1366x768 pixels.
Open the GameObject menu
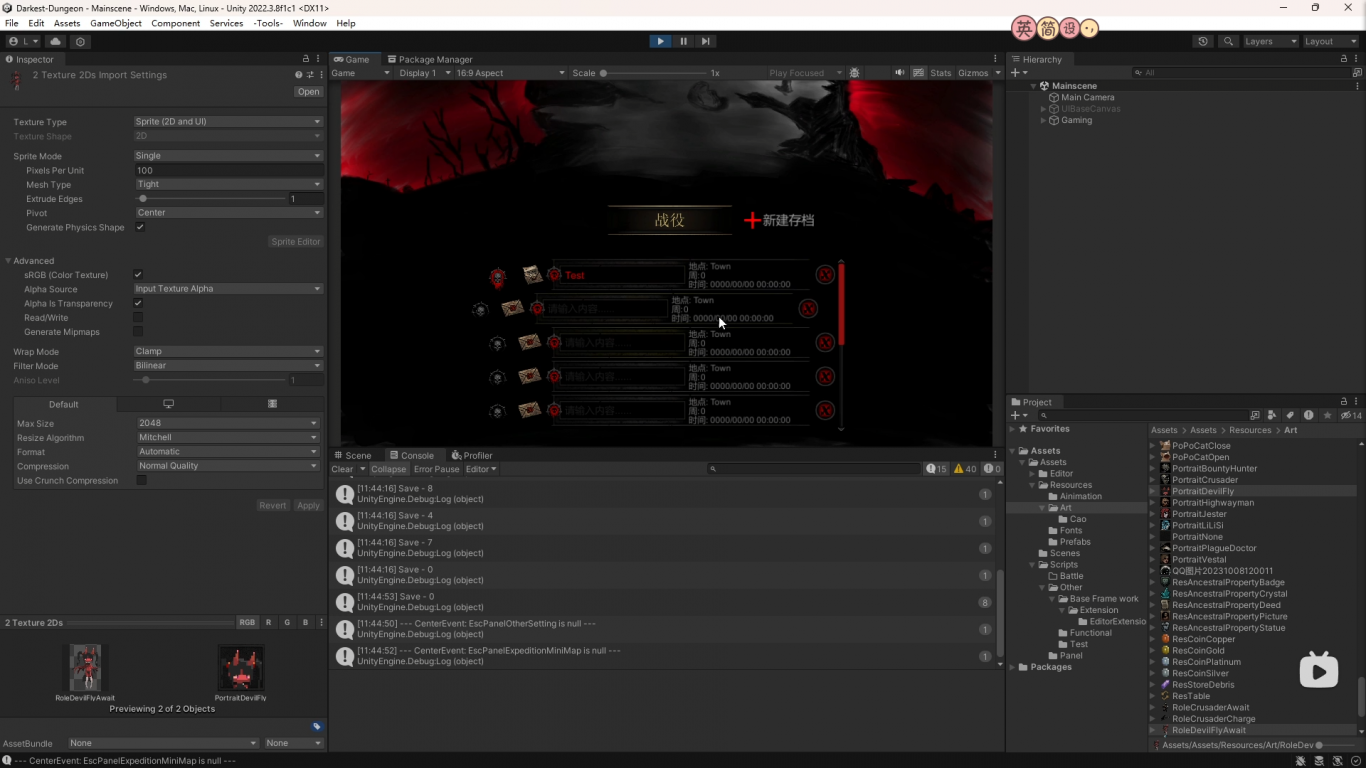point(116,23)
